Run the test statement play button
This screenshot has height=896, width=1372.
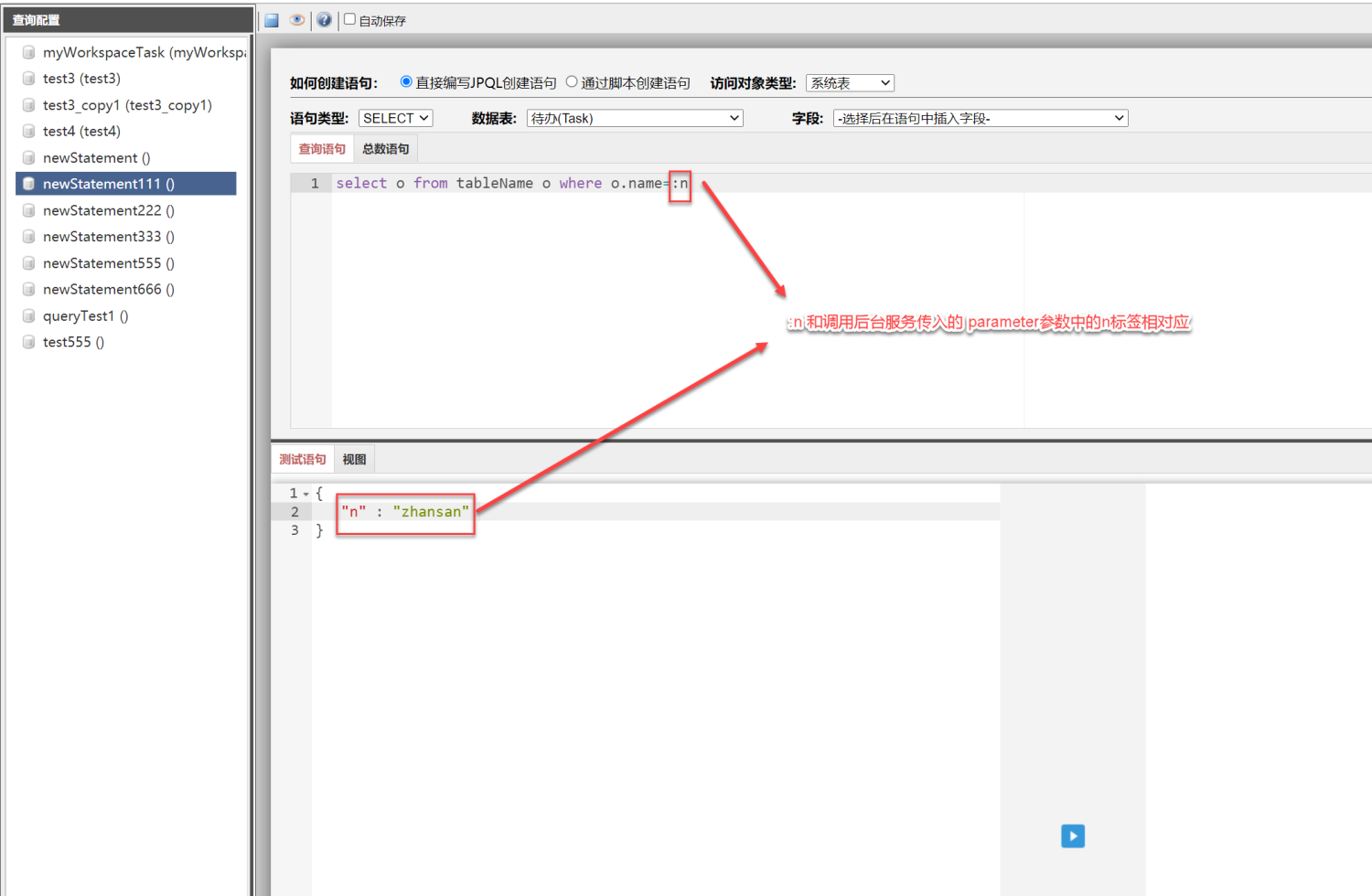click(x=1072, y=836)
